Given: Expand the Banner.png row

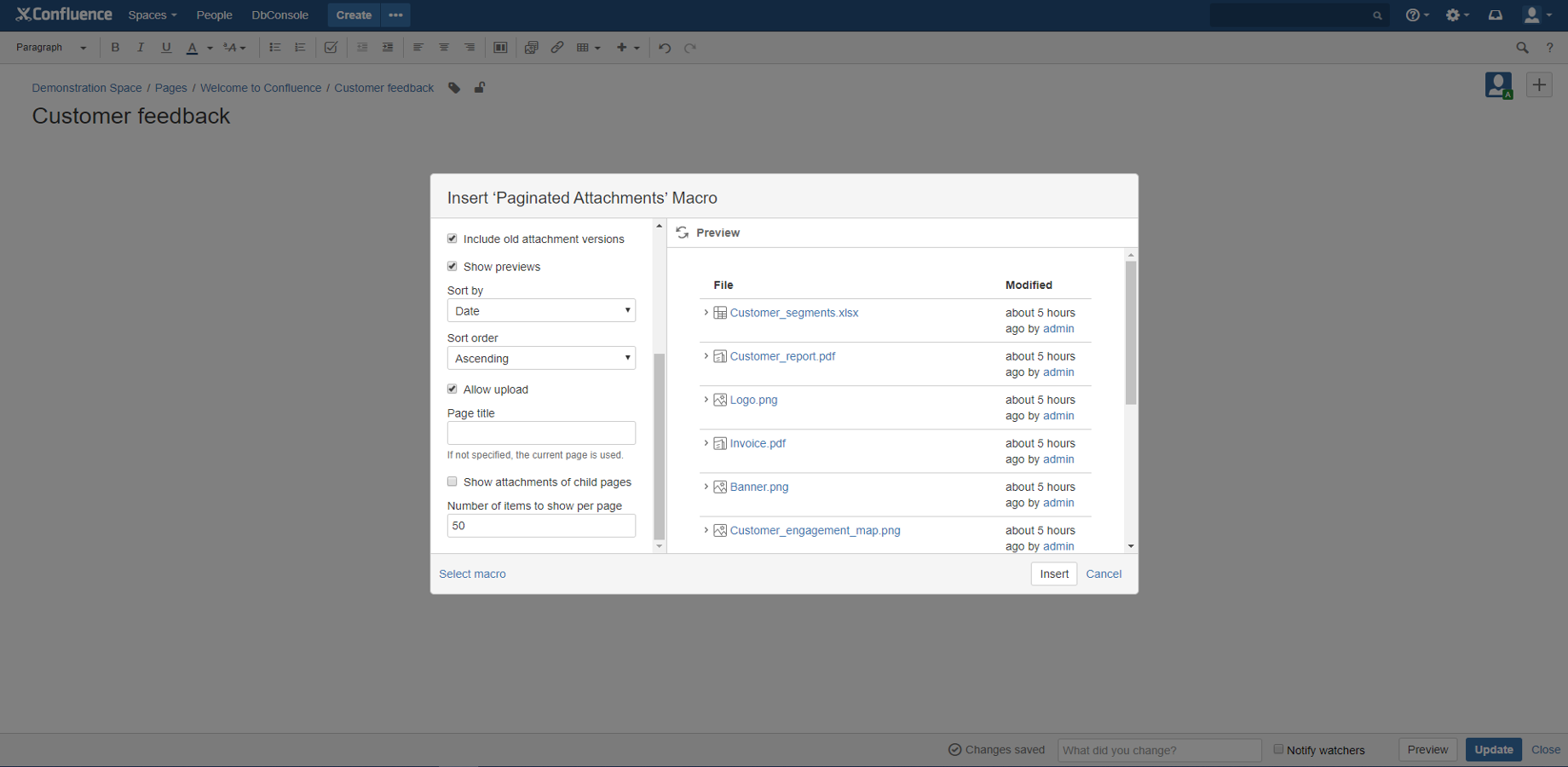Looking at the screenshot, I should tap(706, 487).
